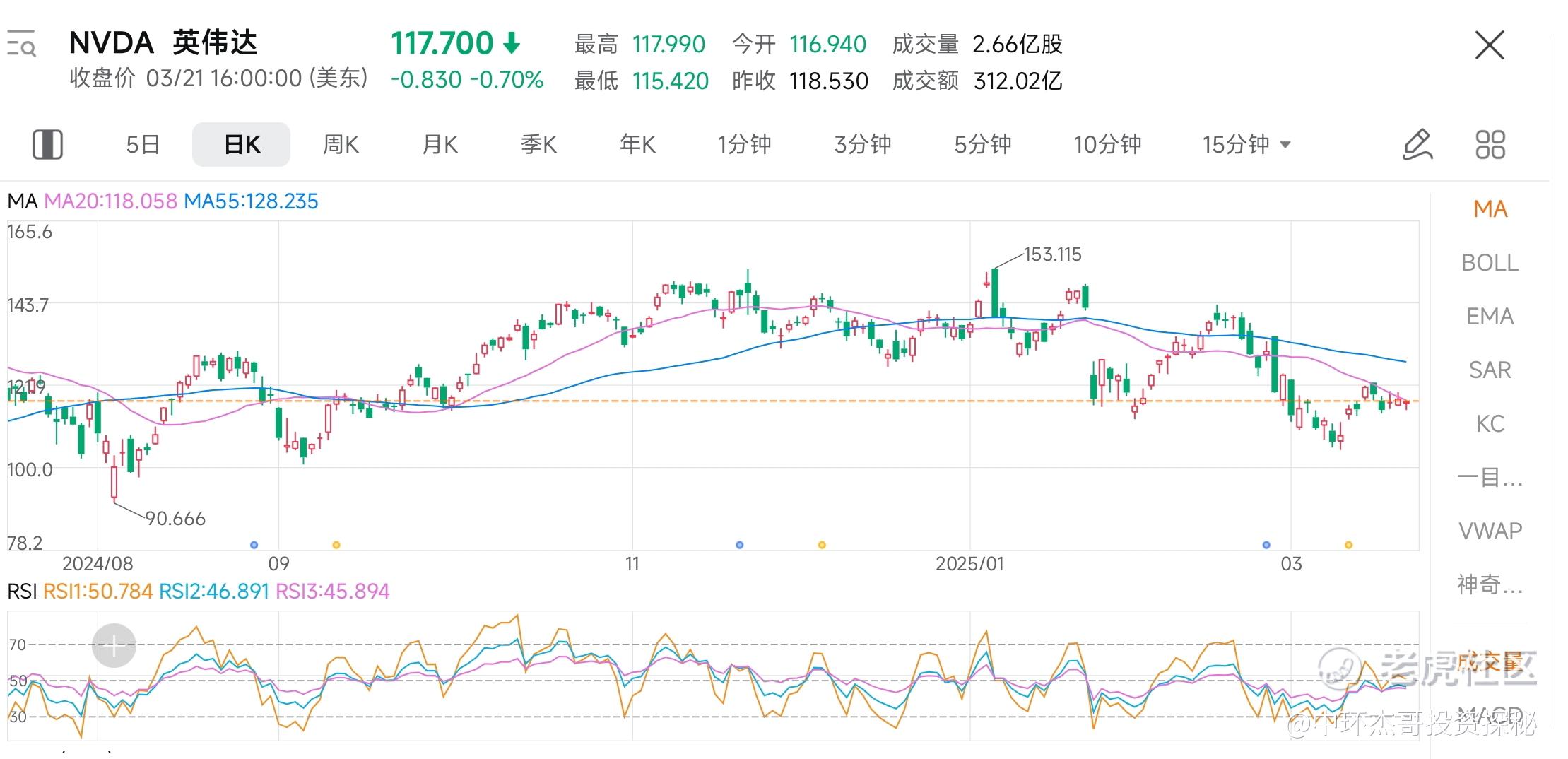The width and height of the screenshot is (1568, 759).
Task: Select the SAR indicator
Action: pyautogui.click(x=1490, y=370)
